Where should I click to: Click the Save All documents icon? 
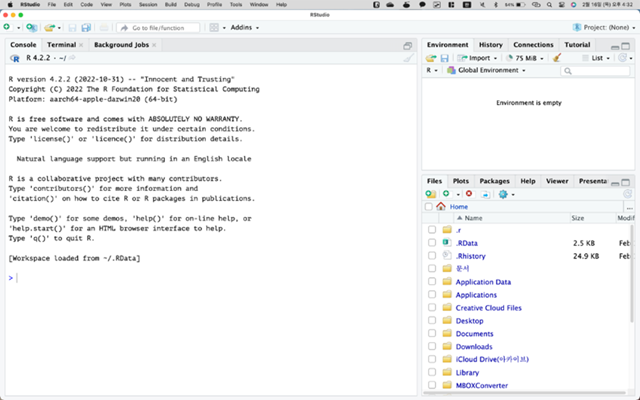click(x=86, y=28)
